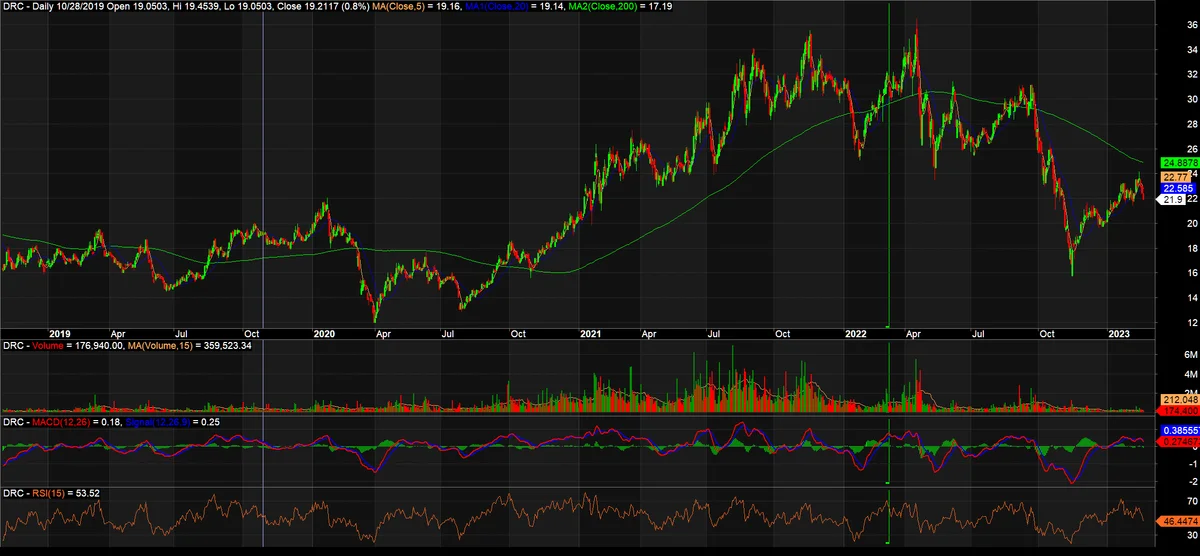Image resolution: width=1200 pixels, height=556 pixels.
Task: Click the 2022 date axis label
Action: coord(856,334)
